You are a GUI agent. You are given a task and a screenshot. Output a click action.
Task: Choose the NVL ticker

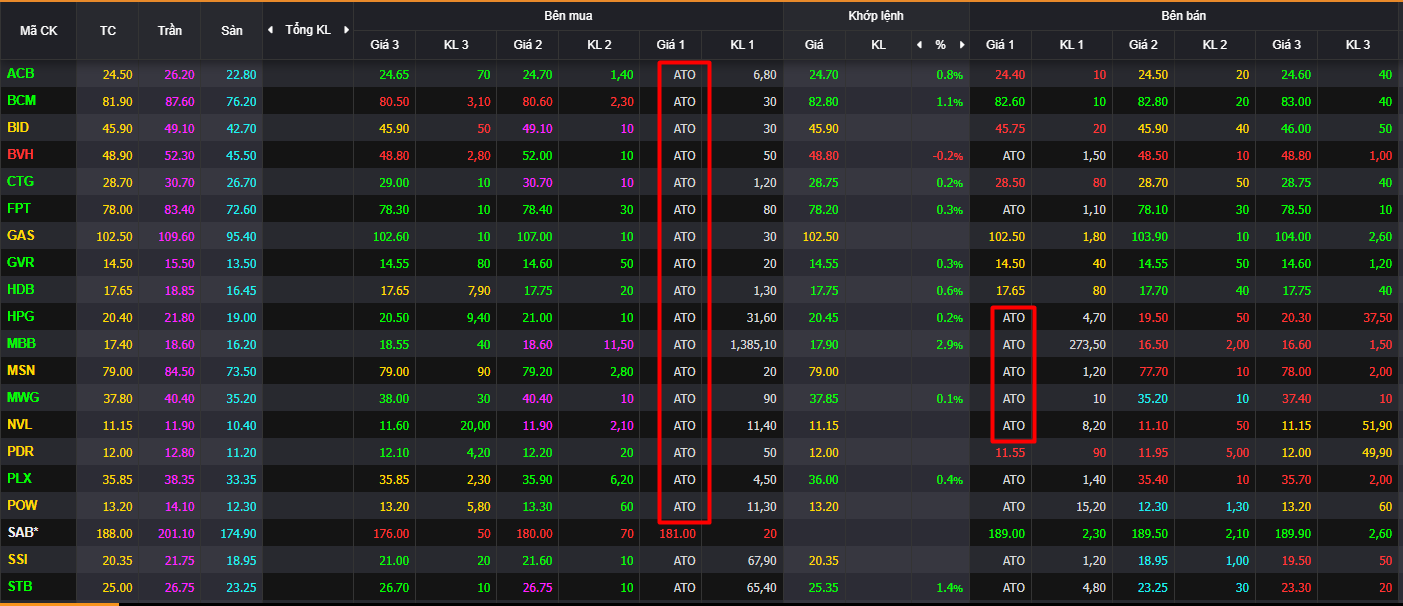coord(20,424)
